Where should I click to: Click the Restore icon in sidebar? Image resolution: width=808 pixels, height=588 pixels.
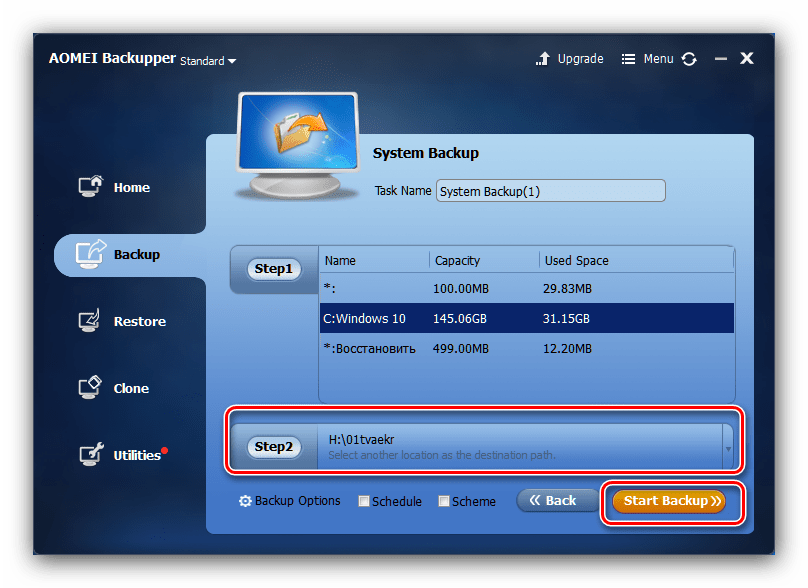[x=91, y=321]
